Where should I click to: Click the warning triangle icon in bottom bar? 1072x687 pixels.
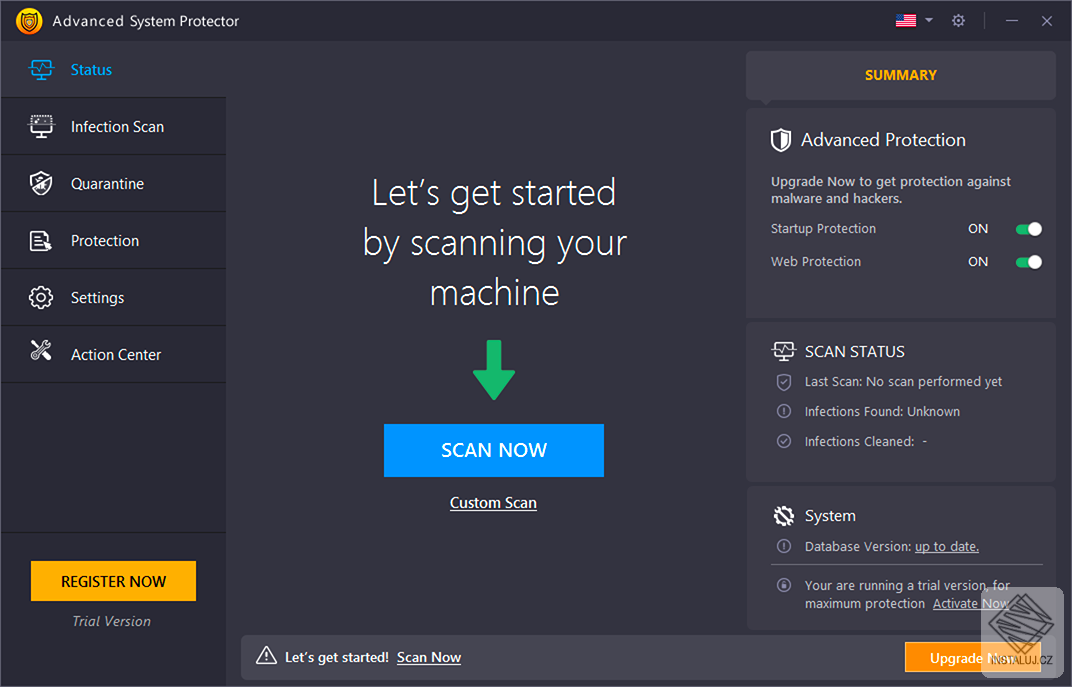266,656
